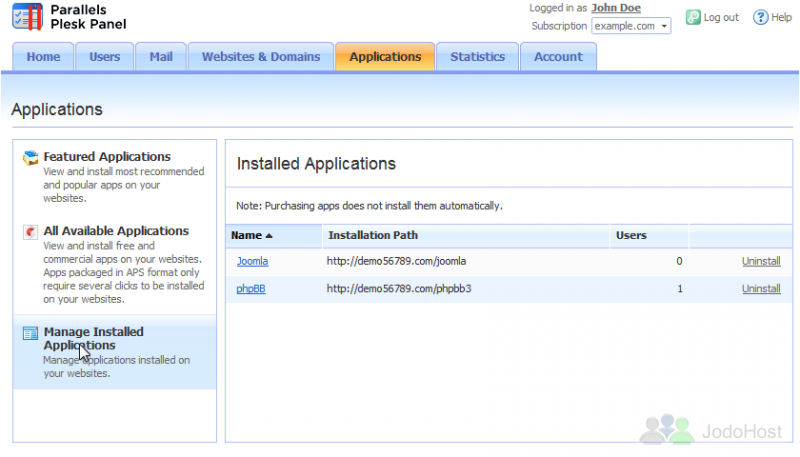This screenshot has width=800, height=457.
Task: Click the Help question mark icon
Action: click(x=760, y=17)
